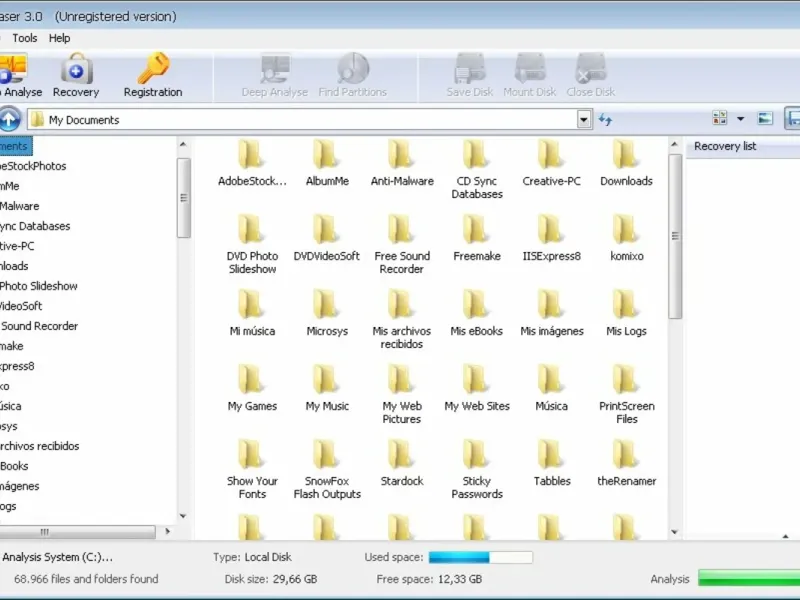This screenshot has width=800, height=600.
Task: Open the address bar path dropdown
Action: point(584,119)
